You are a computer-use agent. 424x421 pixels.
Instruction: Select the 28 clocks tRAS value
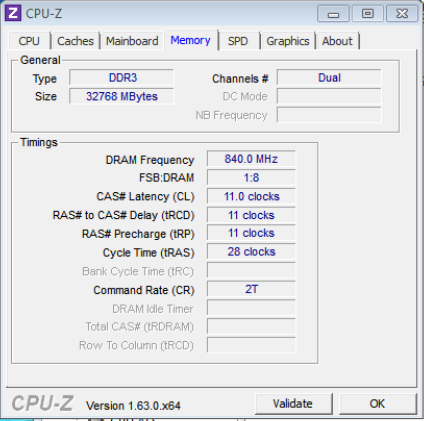point(251,252)
